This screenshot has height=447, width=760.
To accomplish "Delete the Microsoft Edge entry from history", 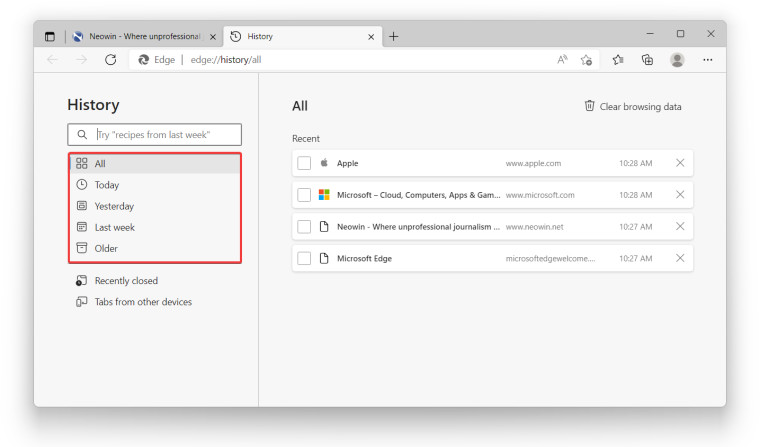I will click(x=680, y=258).
